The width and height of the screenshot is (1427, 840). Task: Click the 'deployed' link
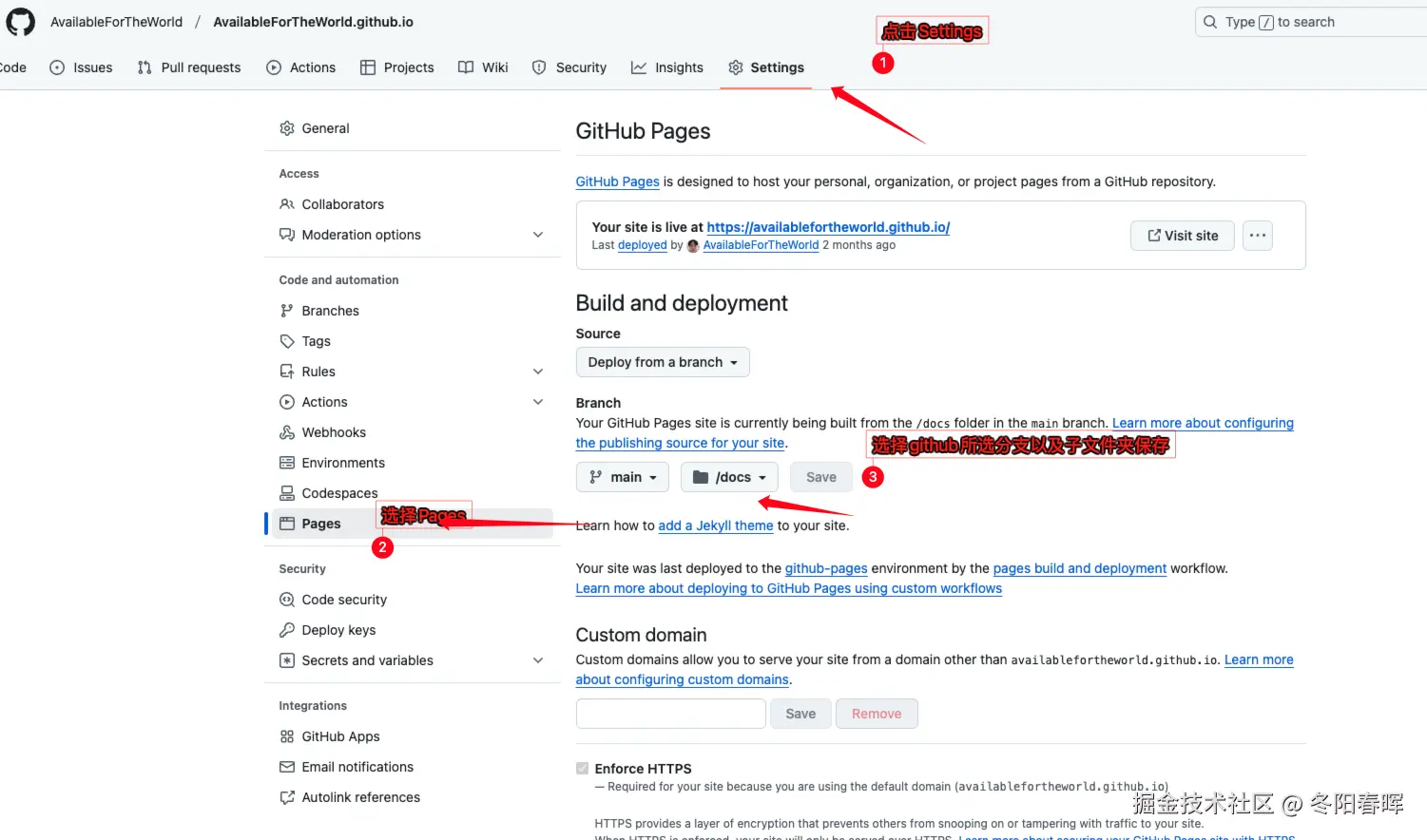tap(643, 245)
